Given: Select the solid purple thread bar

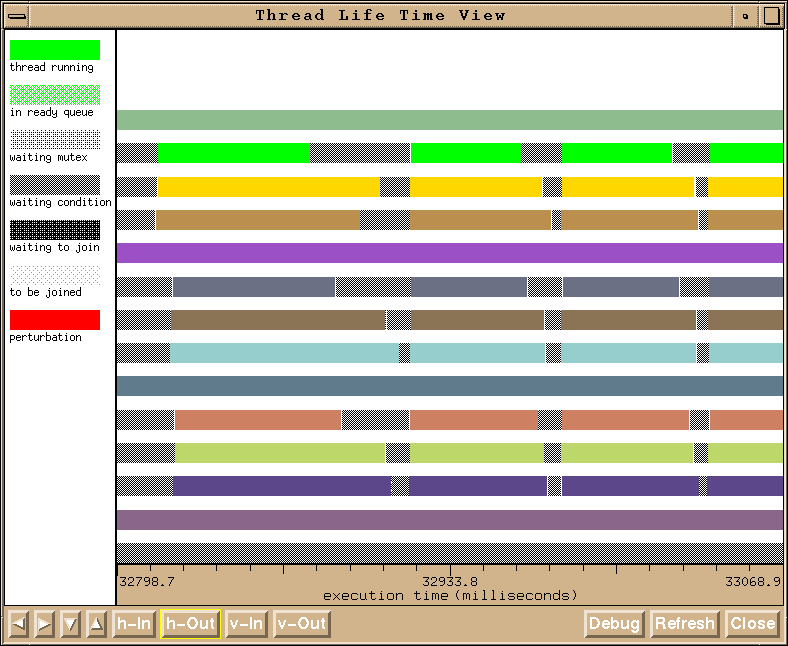Looking at the screenshot, I should click(x=450, y=253).
